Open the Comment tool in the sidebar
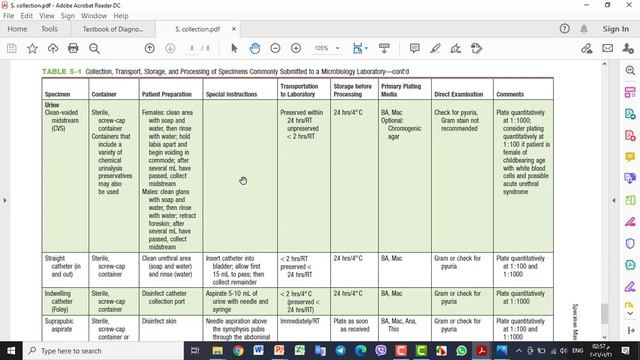The height and width of the screenshot is (360, 640). (630, 157)
